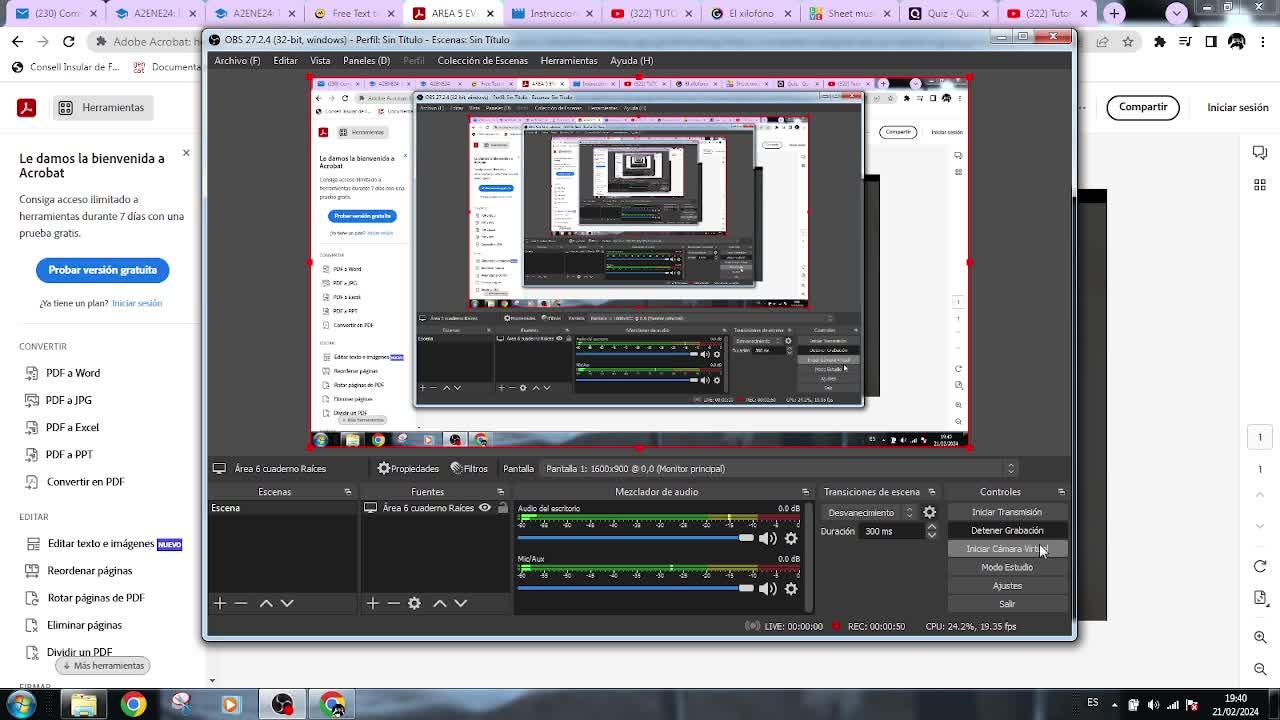The width and height of the screenshot is (1280, 720).
Task: Open the Colección de Escenas menu
Action: tap(482, 60)
